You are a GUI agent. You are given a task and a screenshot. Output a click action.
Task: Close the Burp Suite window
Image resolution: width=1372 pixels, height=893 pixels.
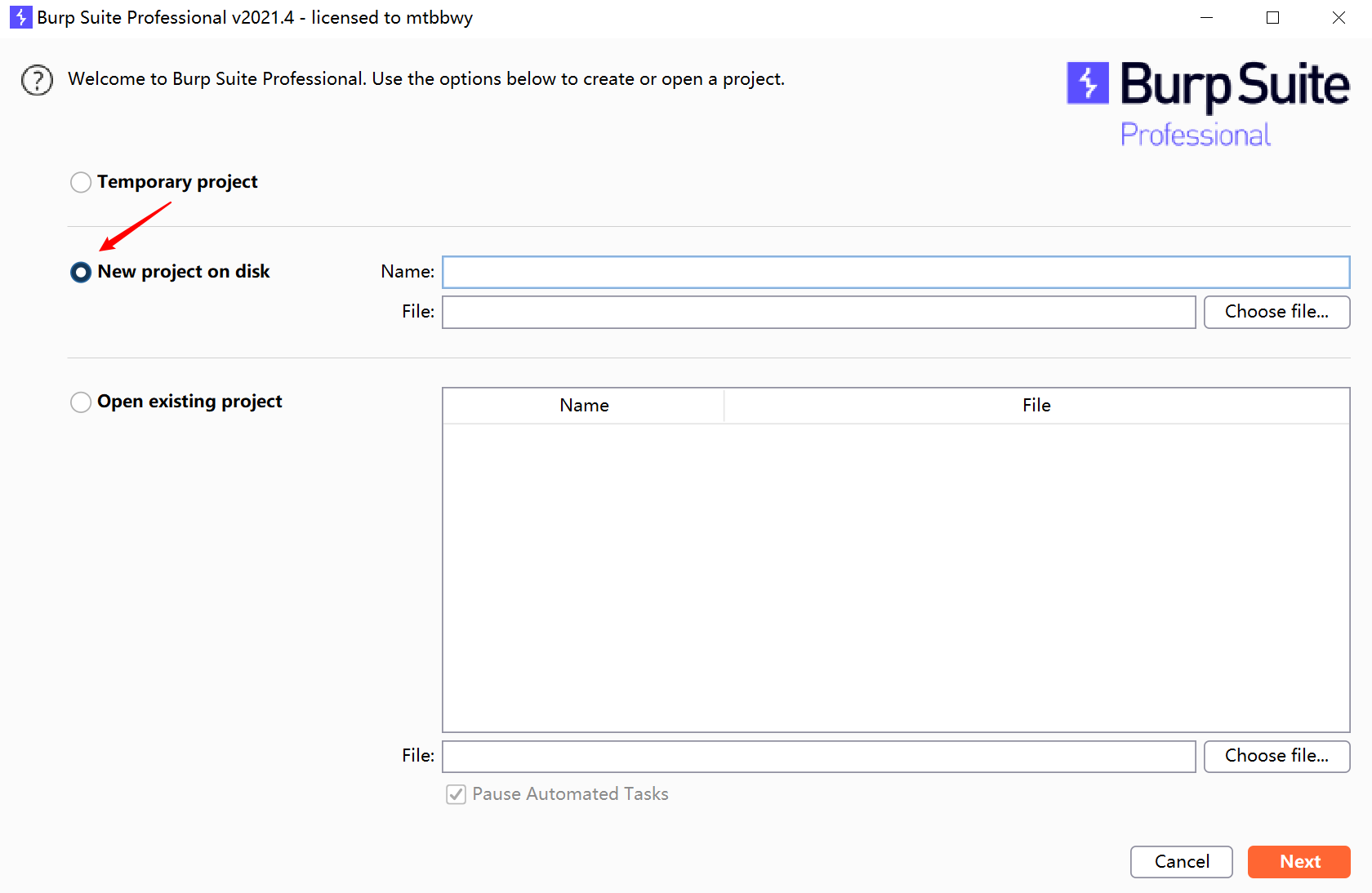click(1339, 17)
